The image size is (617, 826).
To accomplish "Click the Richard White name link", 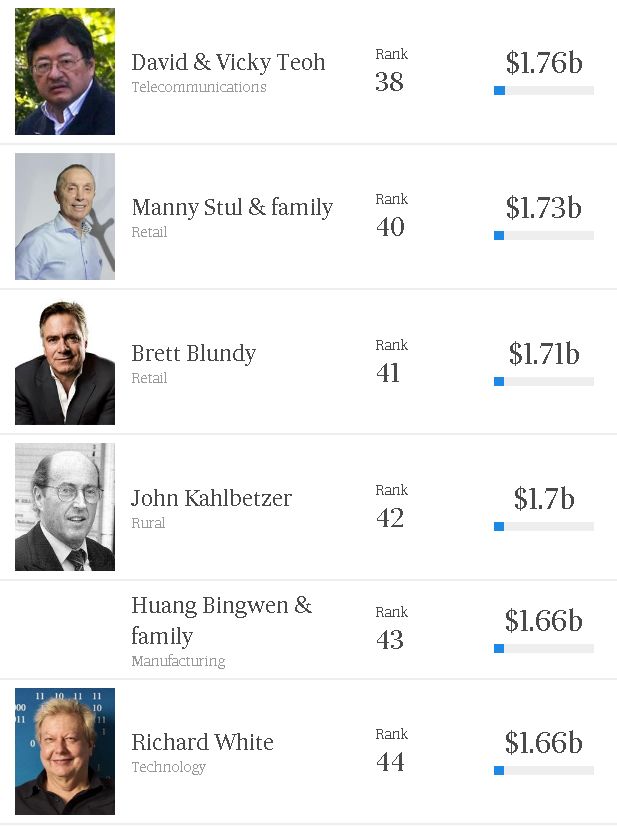I will 202,742.
